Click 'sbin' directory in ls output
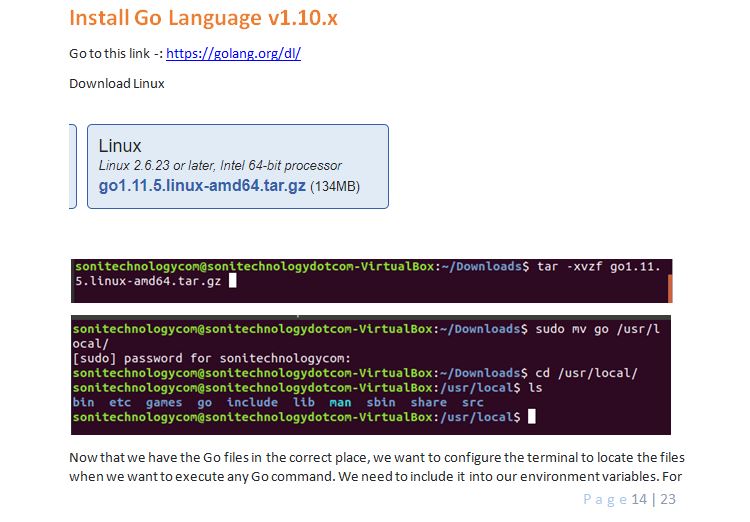Viewport: 750px width, 522px height. pyautogui.click(x=381, y=402)
